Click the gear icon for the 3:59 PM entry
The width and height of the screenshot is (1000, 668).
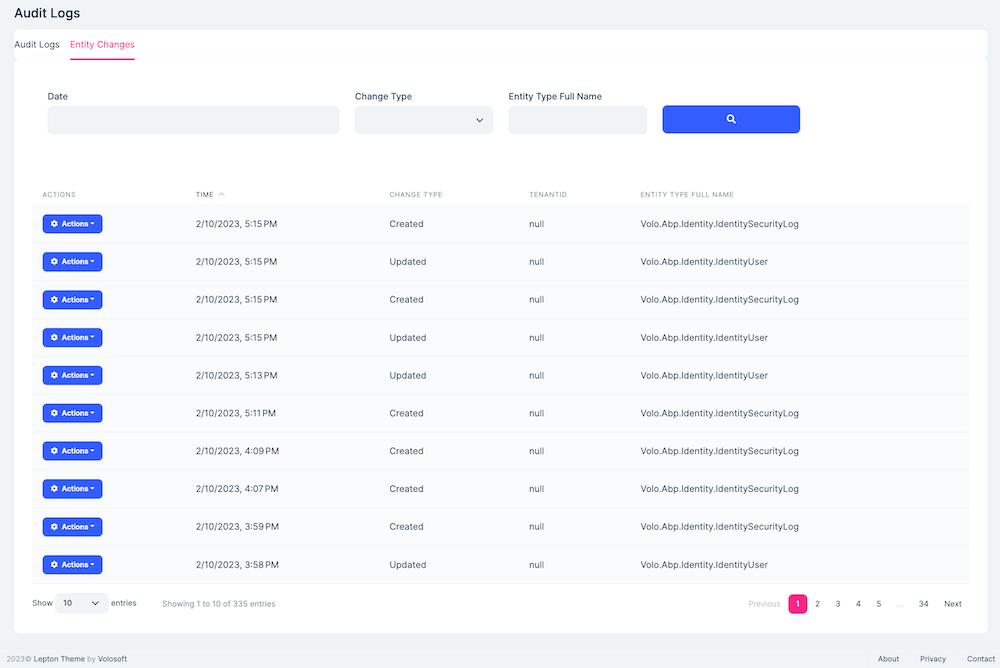coord(55,526)
